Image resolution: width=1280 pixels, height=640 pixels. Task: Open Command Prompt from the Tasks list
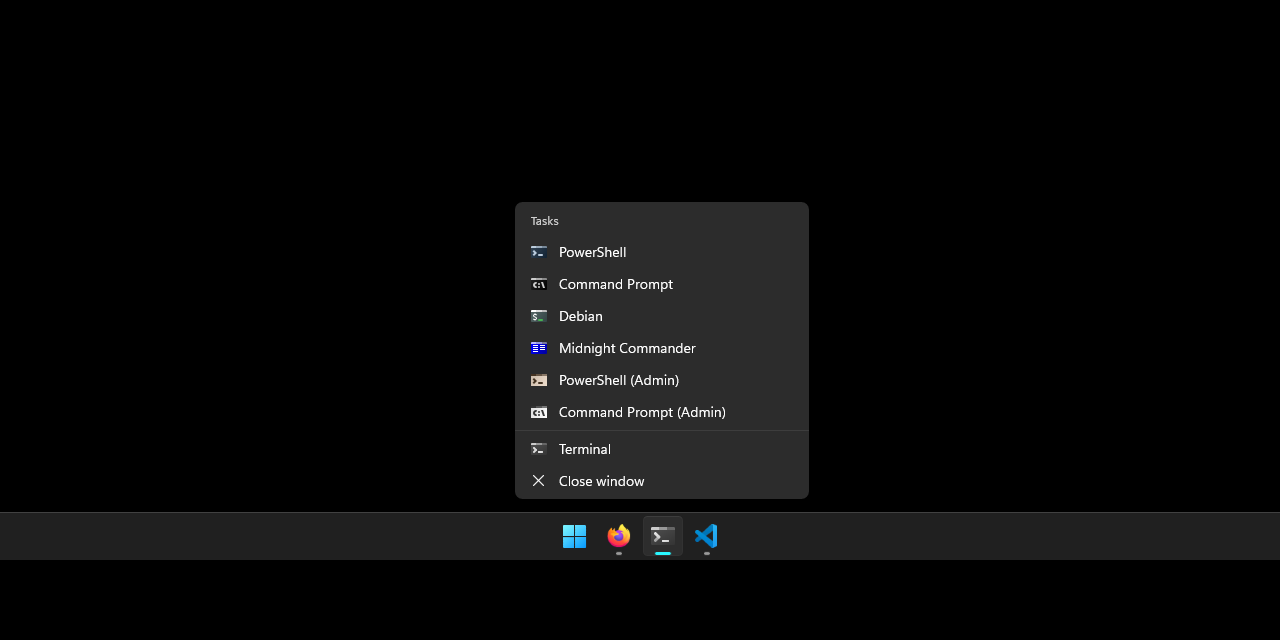[616, 284]
